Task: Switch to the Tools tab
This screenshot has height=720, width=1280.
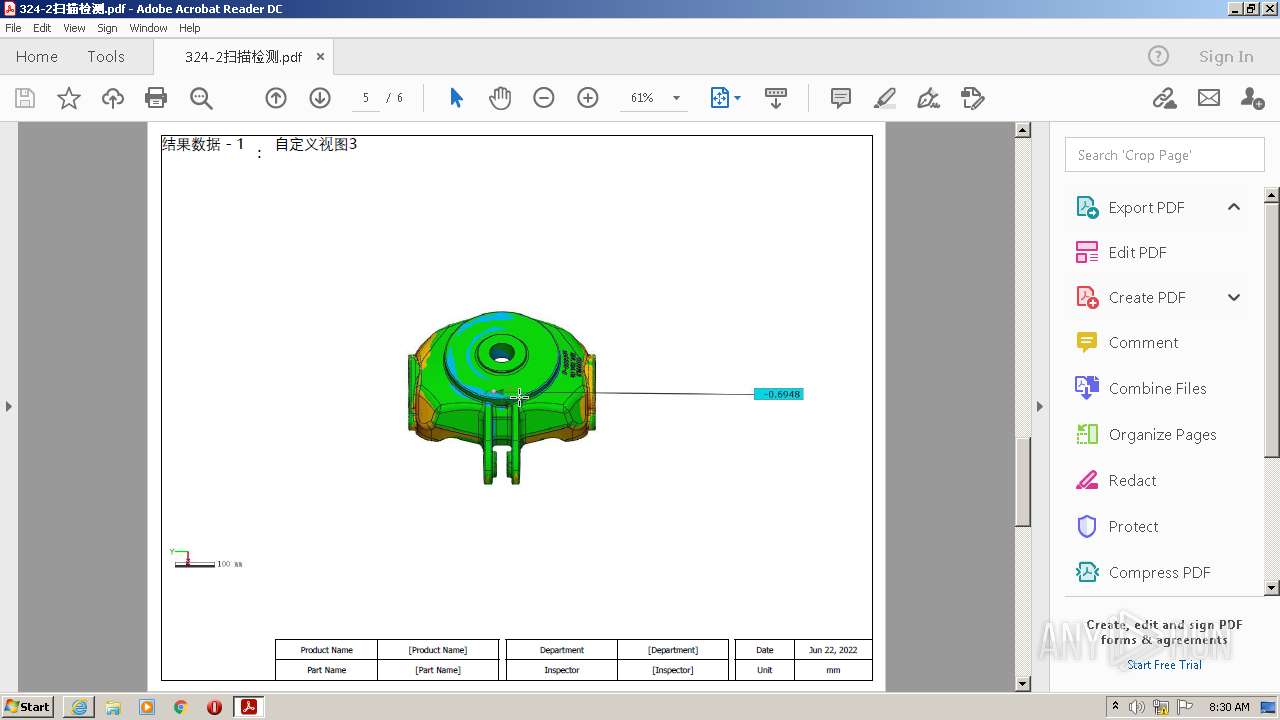Action: tap(106, 56)
